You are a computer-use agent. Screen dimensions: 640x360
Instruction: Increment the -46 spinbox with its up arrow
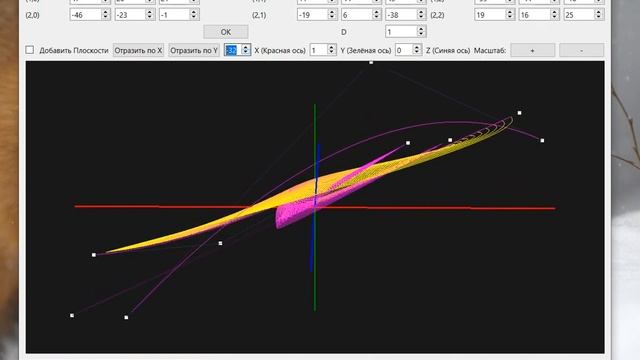coord(106,12)
